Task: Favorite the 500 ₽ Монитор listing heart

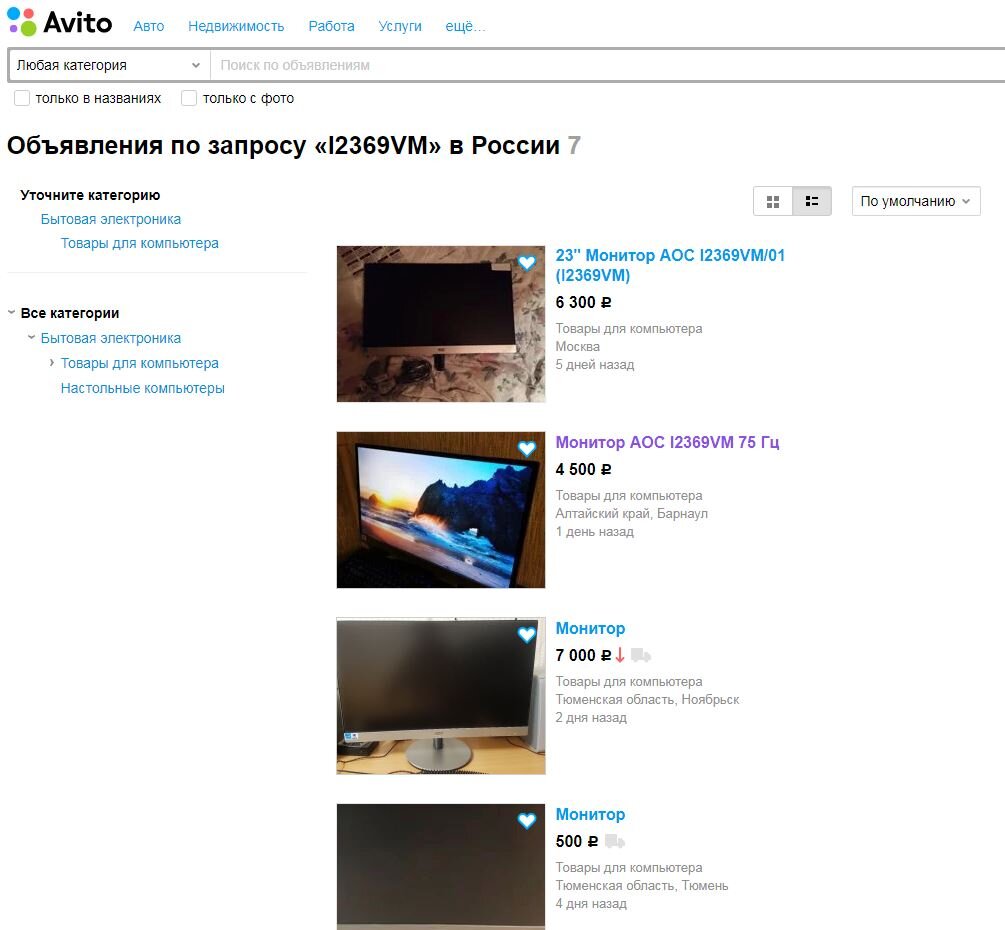Action: point(527,820)
